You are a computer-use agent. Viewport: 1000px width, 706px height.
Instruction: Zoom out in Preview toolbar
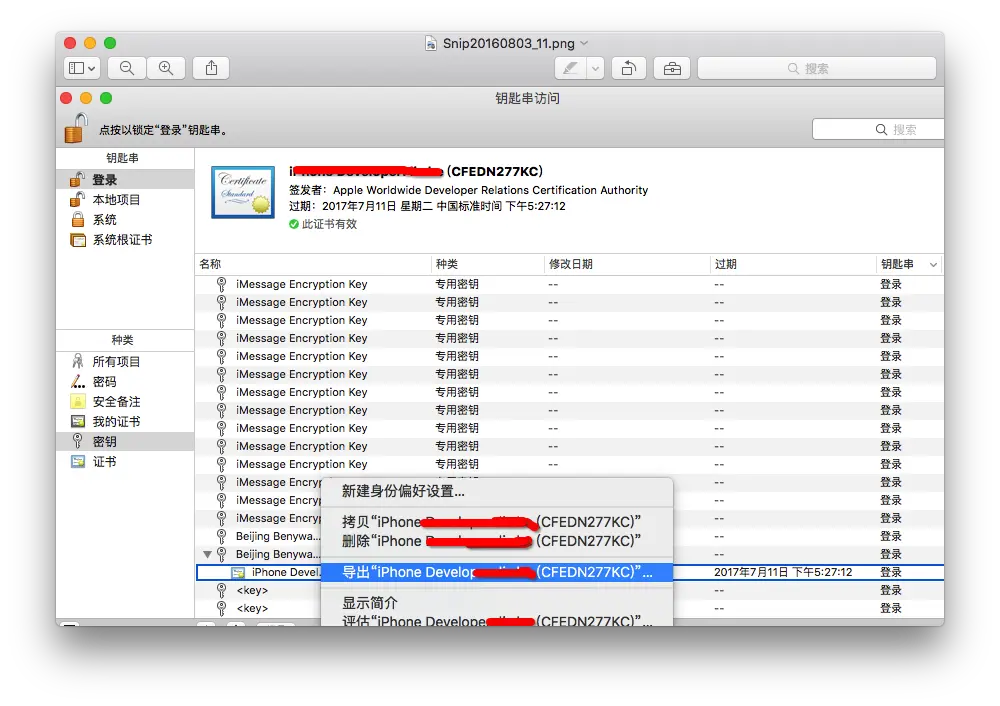pyautogui.click(x=127, y=68)
